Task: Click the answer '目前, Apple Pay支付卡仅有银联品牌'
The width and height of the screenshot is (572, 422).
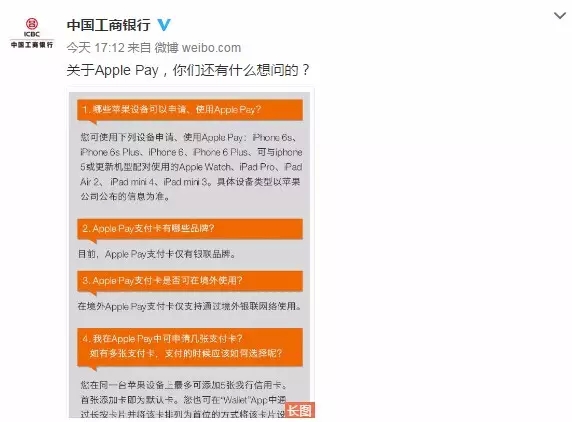Action: pos(157,254)
